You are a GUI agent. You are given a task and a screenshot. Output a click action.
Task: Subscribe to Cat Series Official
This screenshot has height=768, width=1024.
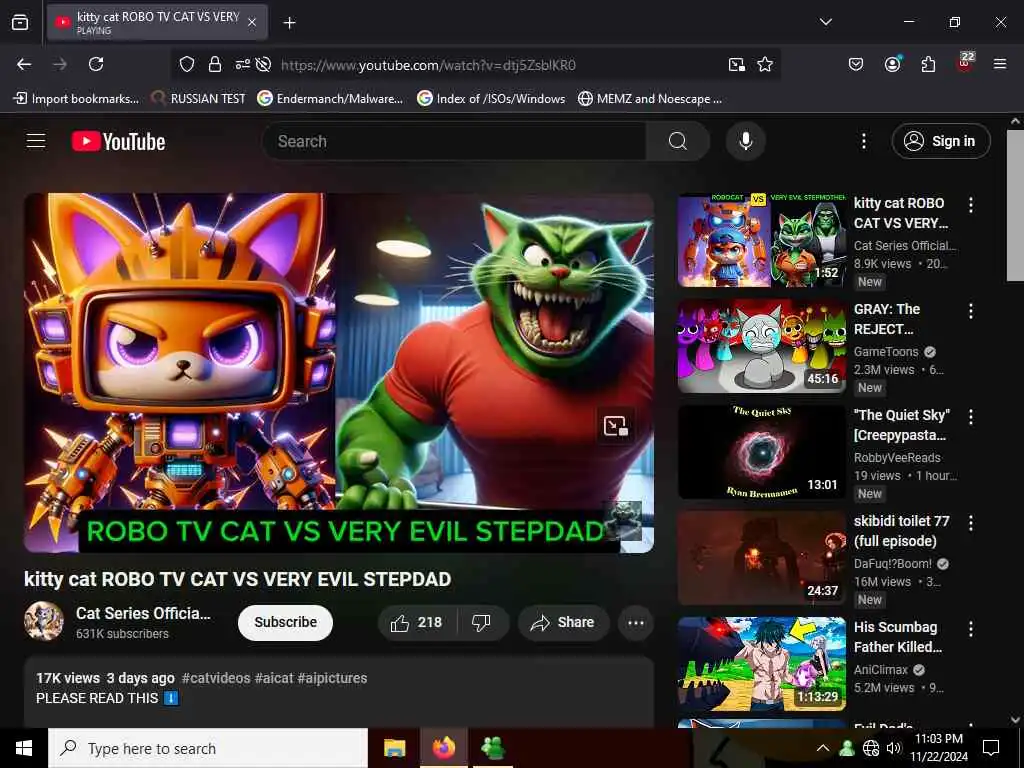click(x=285, y=622)
